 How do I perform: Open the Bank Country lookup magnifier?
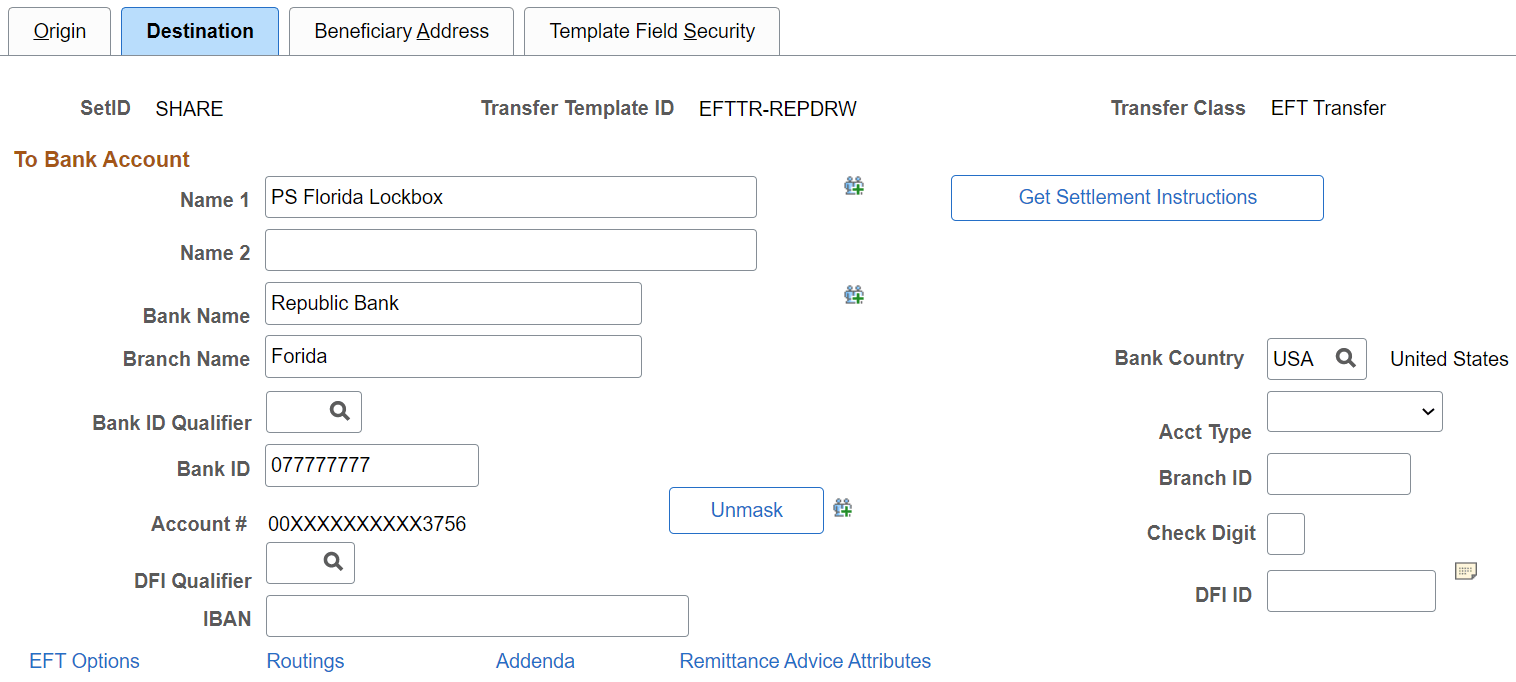(x=1344, y=358)
